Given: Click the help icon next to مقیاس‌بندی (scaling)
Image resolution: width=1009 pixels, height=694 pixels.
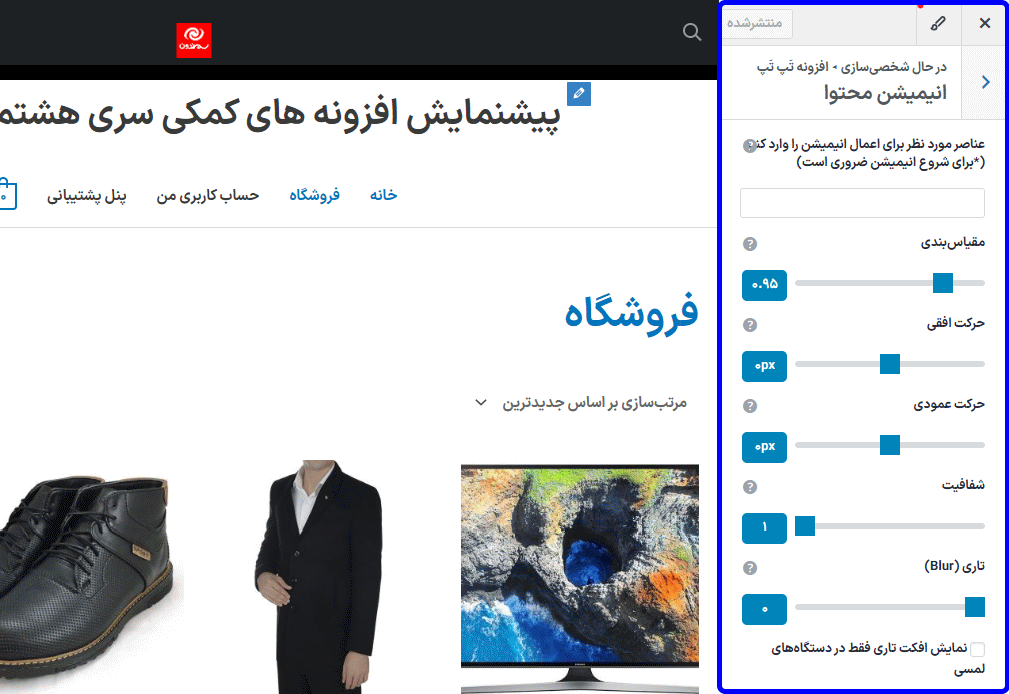Looking at the screenshot, I should pos(750,243).
